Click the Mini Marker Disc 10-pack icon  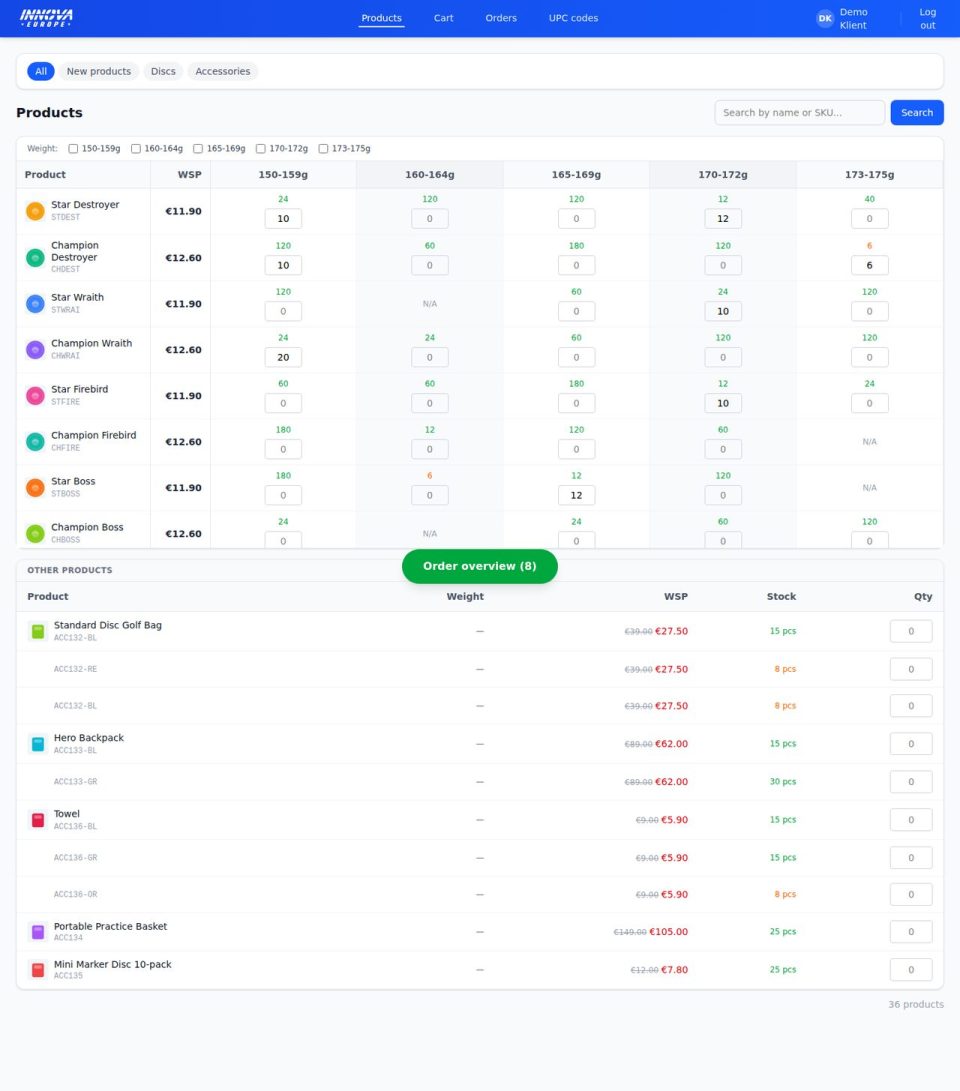(38, 969)
